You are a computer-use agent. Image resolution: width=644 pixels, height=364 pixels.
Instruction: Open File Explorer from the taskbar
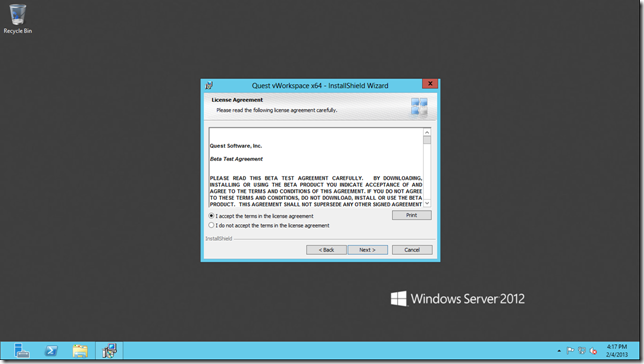pyautogui.click(x=80, y=351)
